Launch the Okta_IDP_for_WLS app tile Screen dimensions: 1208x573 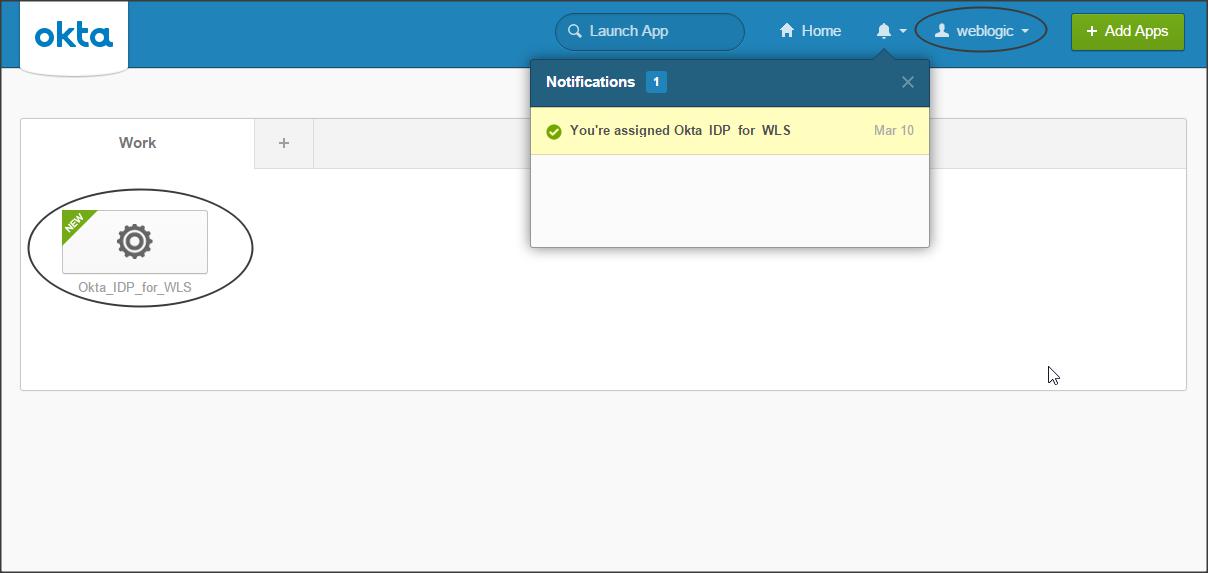(x=135, y=242)
